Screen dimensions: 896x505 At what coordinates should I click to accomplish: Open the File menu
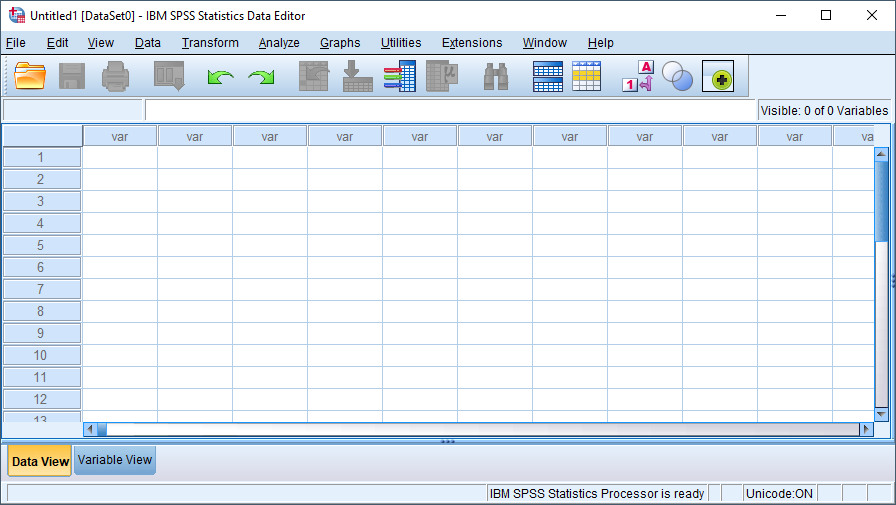15,43
